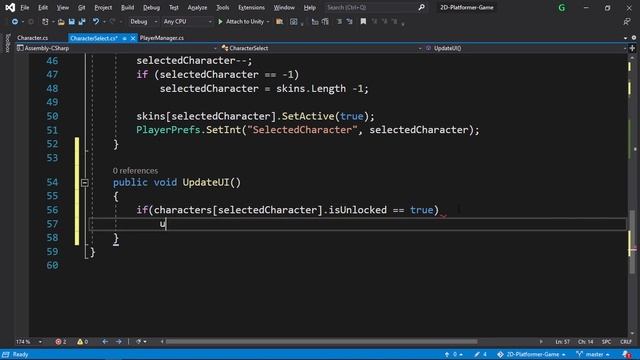Click the navigate backward toolbar icon

(x=14, y=22)
